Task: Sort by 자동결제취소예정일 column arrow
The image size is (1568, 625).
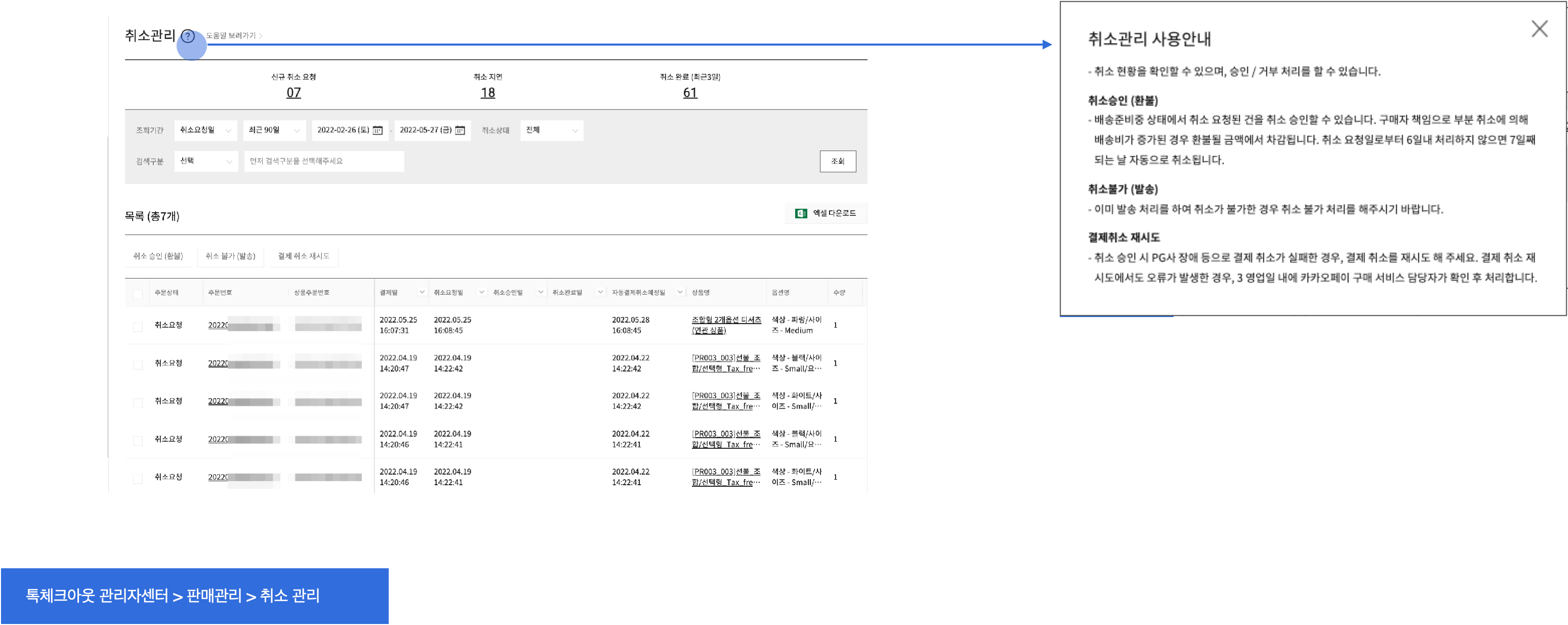Action: [680, 292]
